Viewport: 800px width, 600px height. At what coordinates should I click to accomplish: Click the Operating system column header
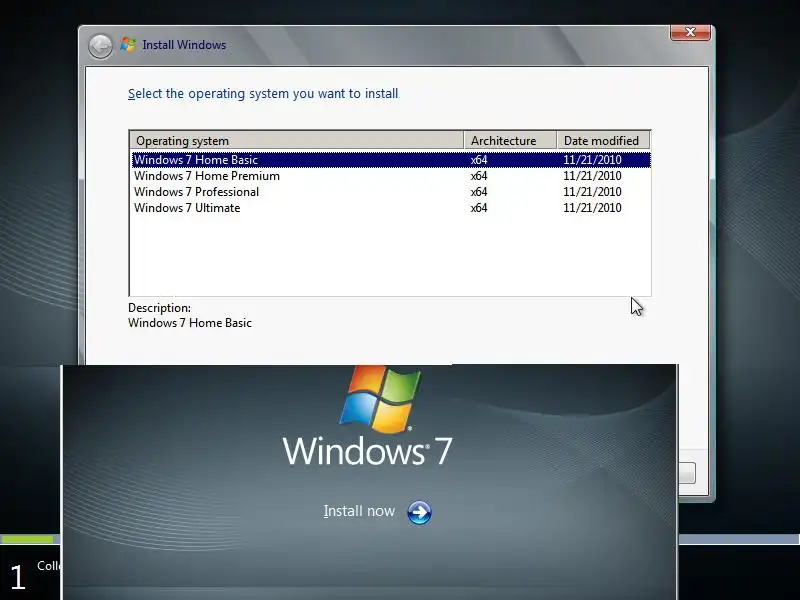point(297,140)
